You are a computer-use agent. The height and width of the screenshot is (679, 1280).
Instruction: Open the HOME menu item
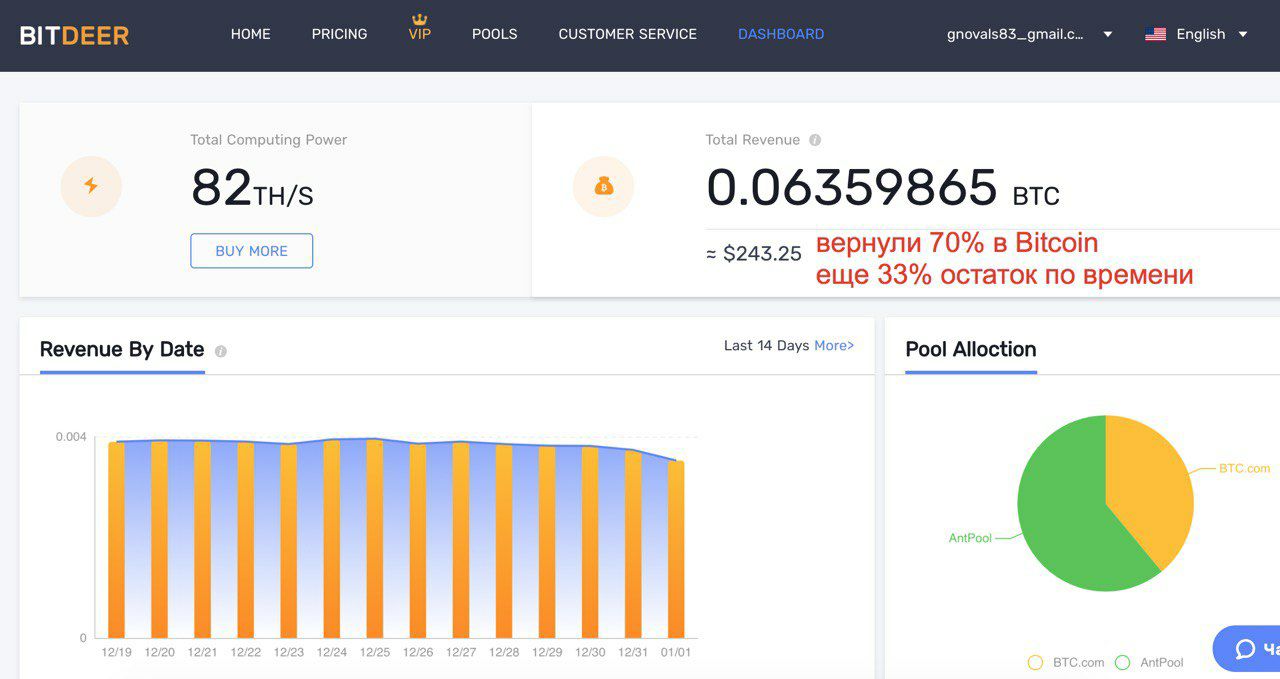pyautogui.click(x=250, y=34)
